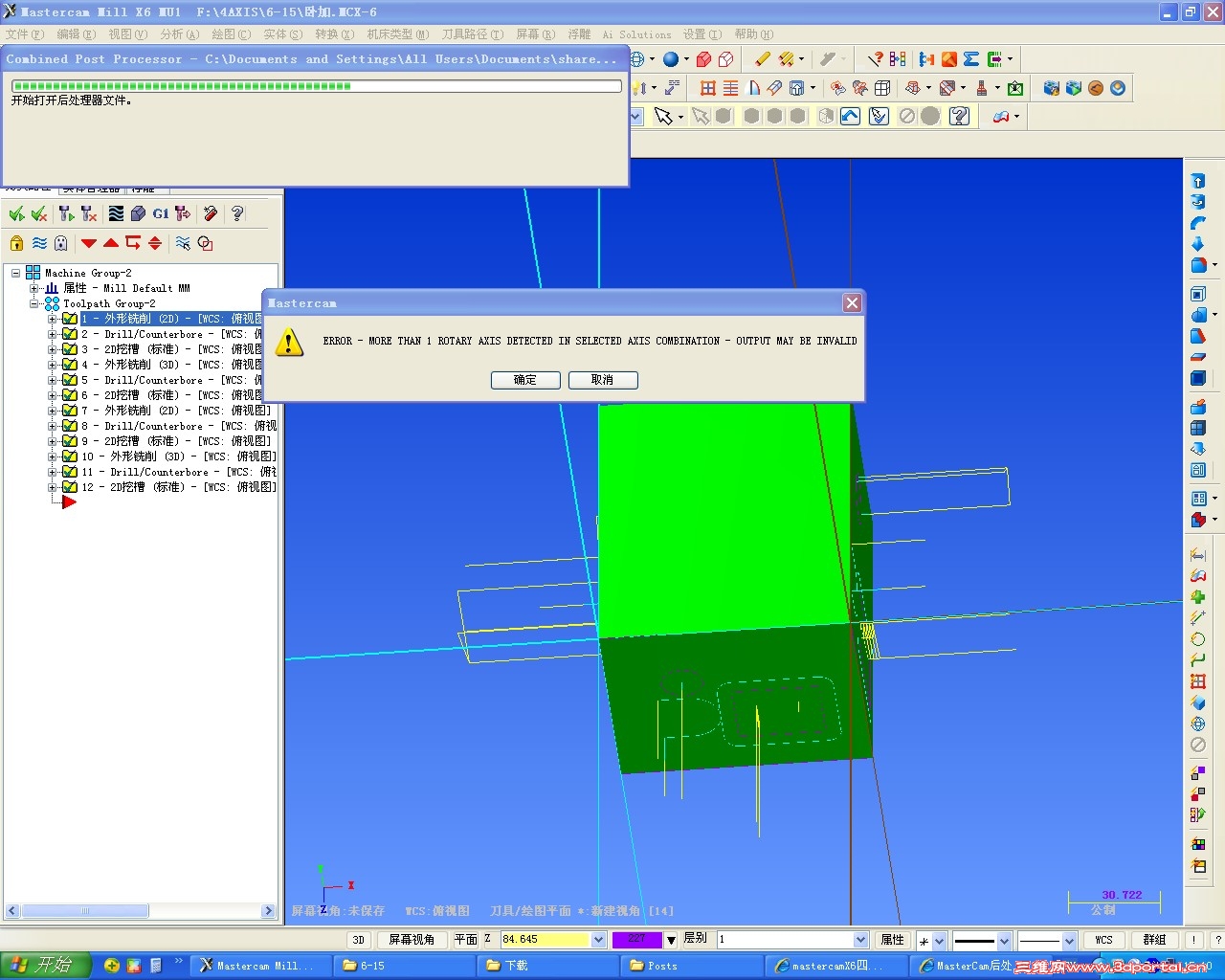Select all operations with green checkmark icon
The height and width of the screenshot is (980, 1225).
pyautogui.click(x=16, y=213)
